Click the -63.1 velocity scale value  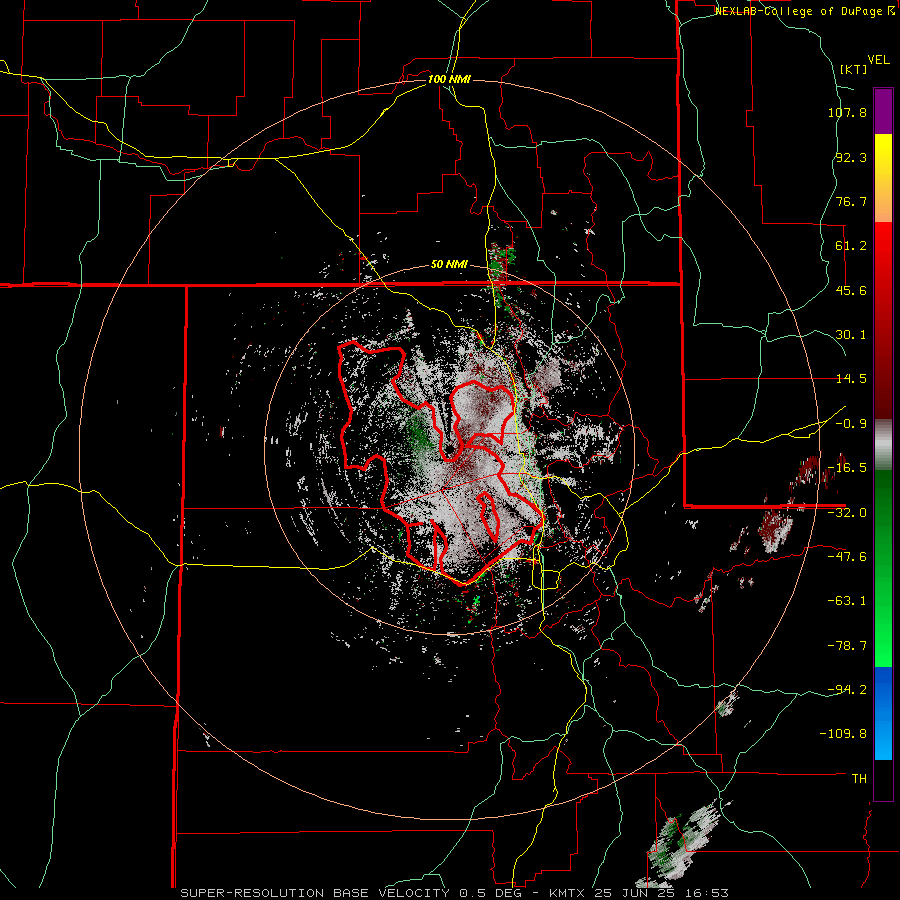pos(847,601)
